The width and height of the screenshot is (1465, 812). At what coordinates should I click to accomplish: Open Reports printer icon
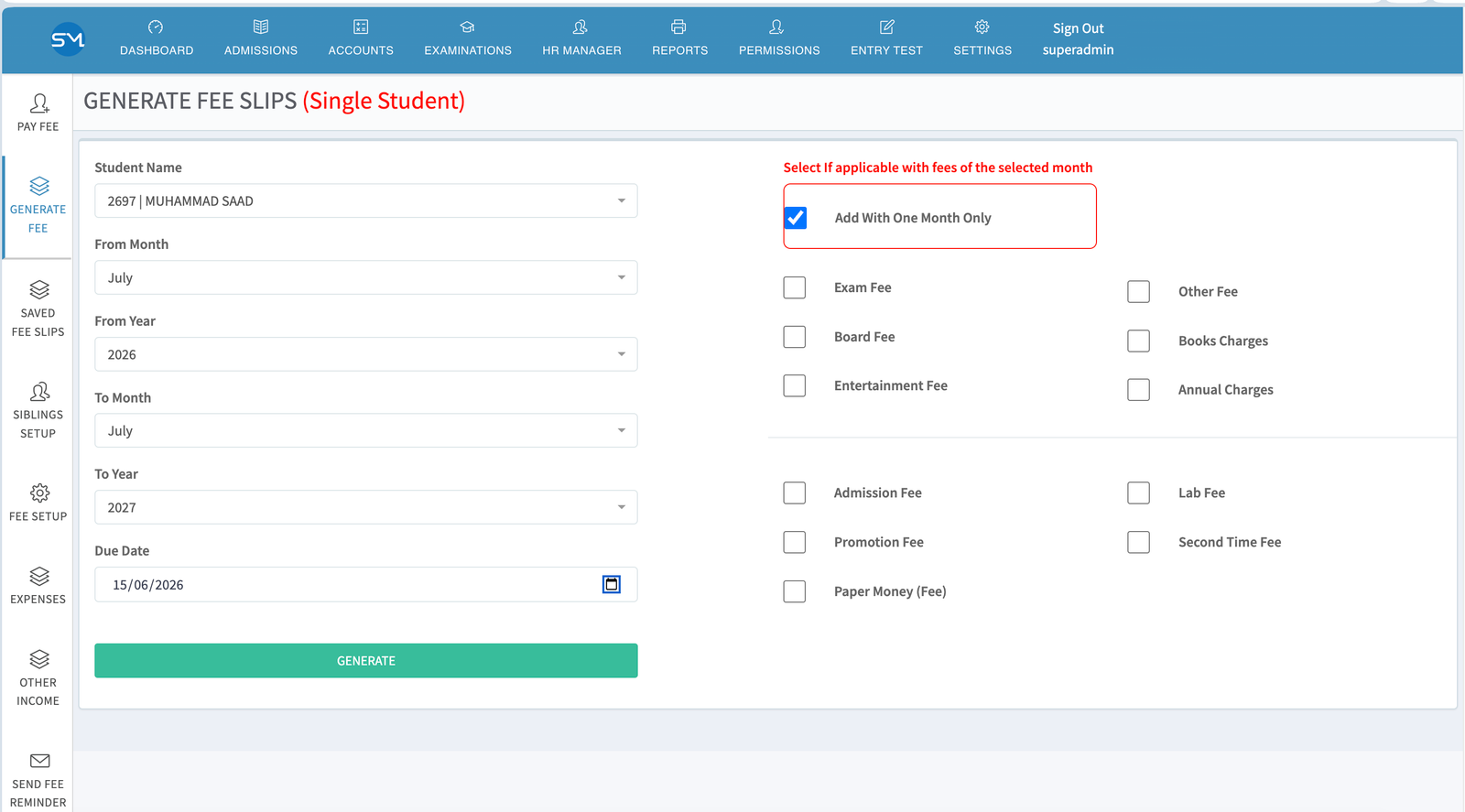tap(678, 27)
